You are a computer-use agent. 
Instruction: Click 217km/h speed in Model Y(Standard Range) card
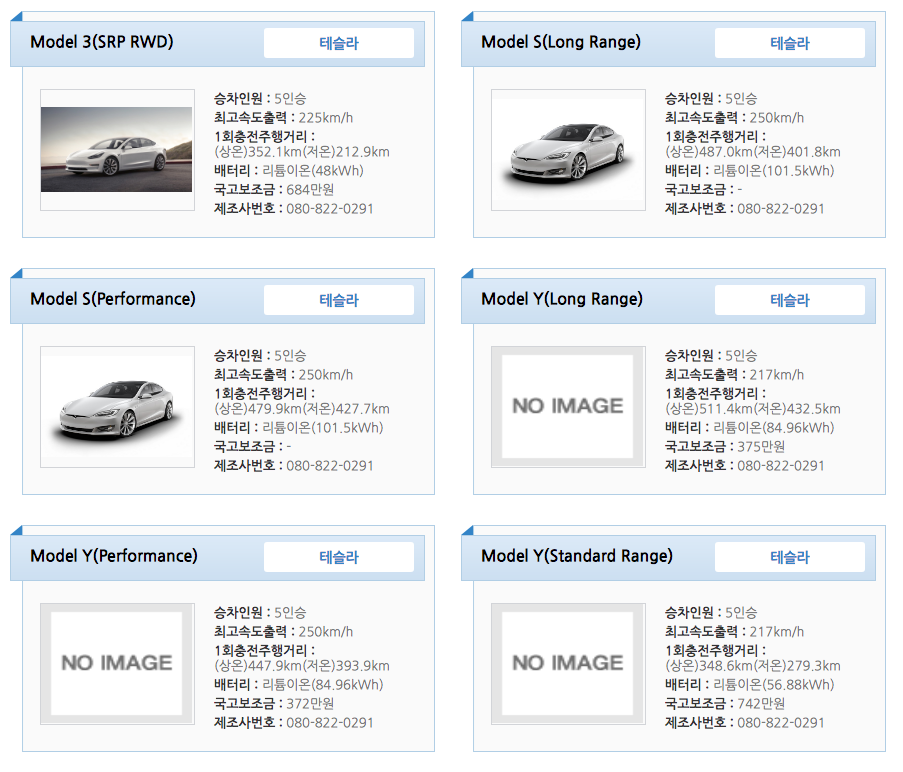777,632
